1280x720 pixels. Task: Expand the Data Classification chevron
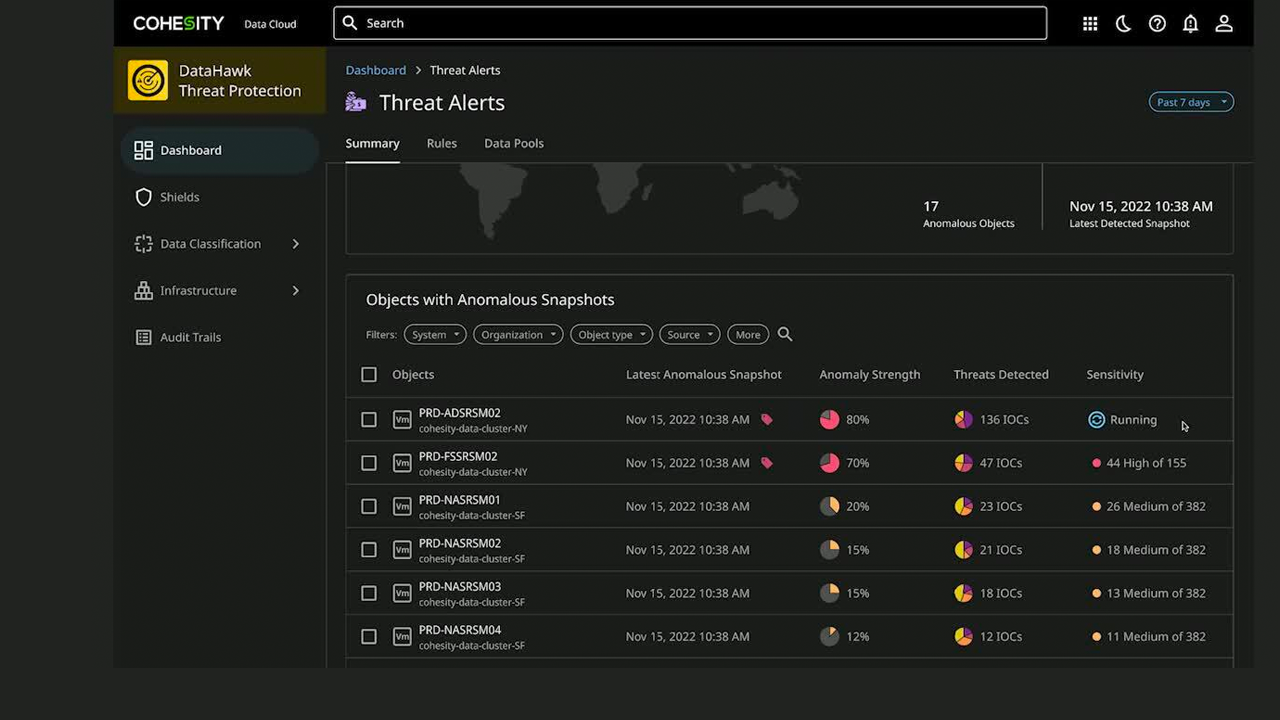296,244
